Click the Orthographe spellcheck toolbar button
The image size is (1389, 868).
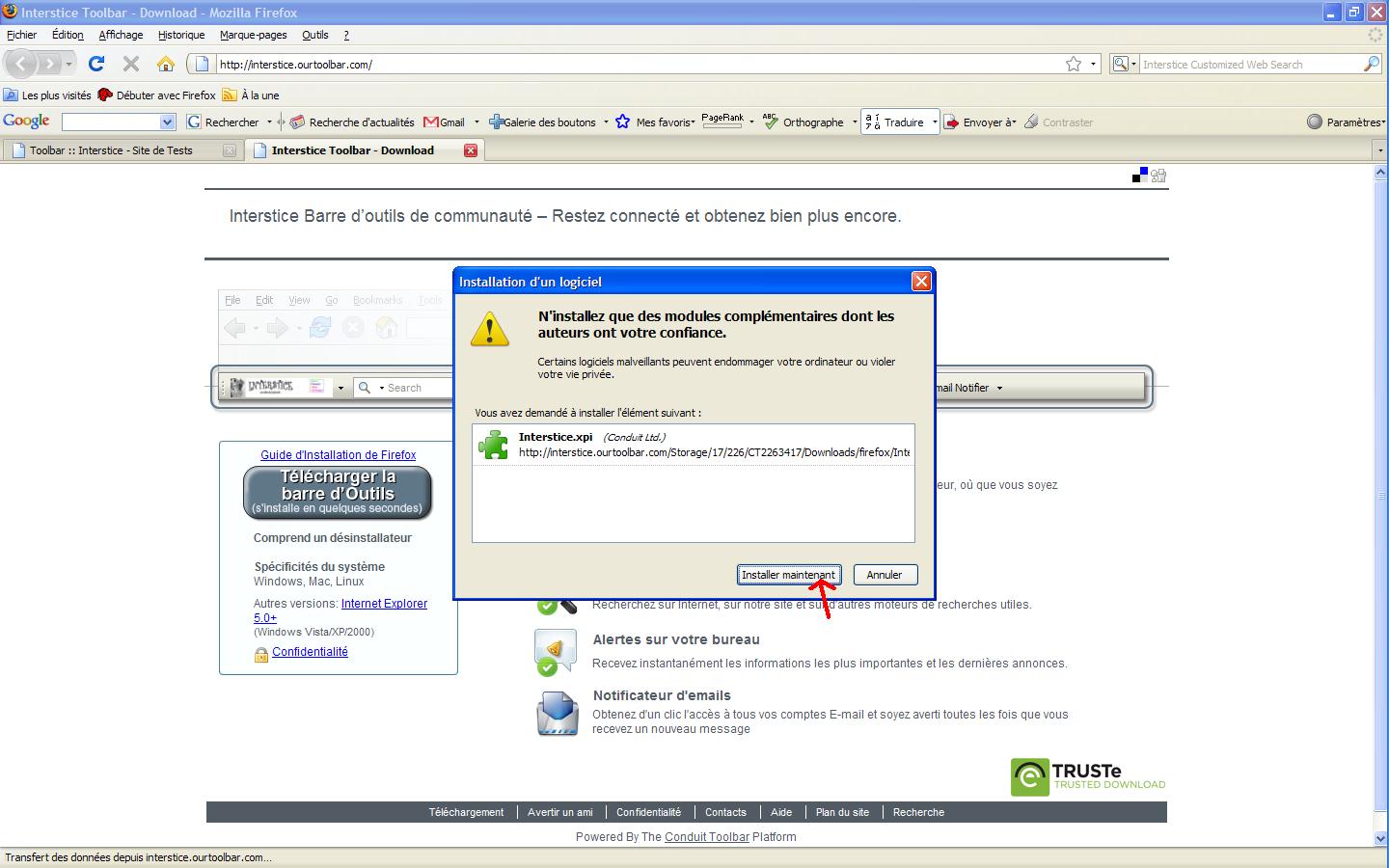pos(804,122)
